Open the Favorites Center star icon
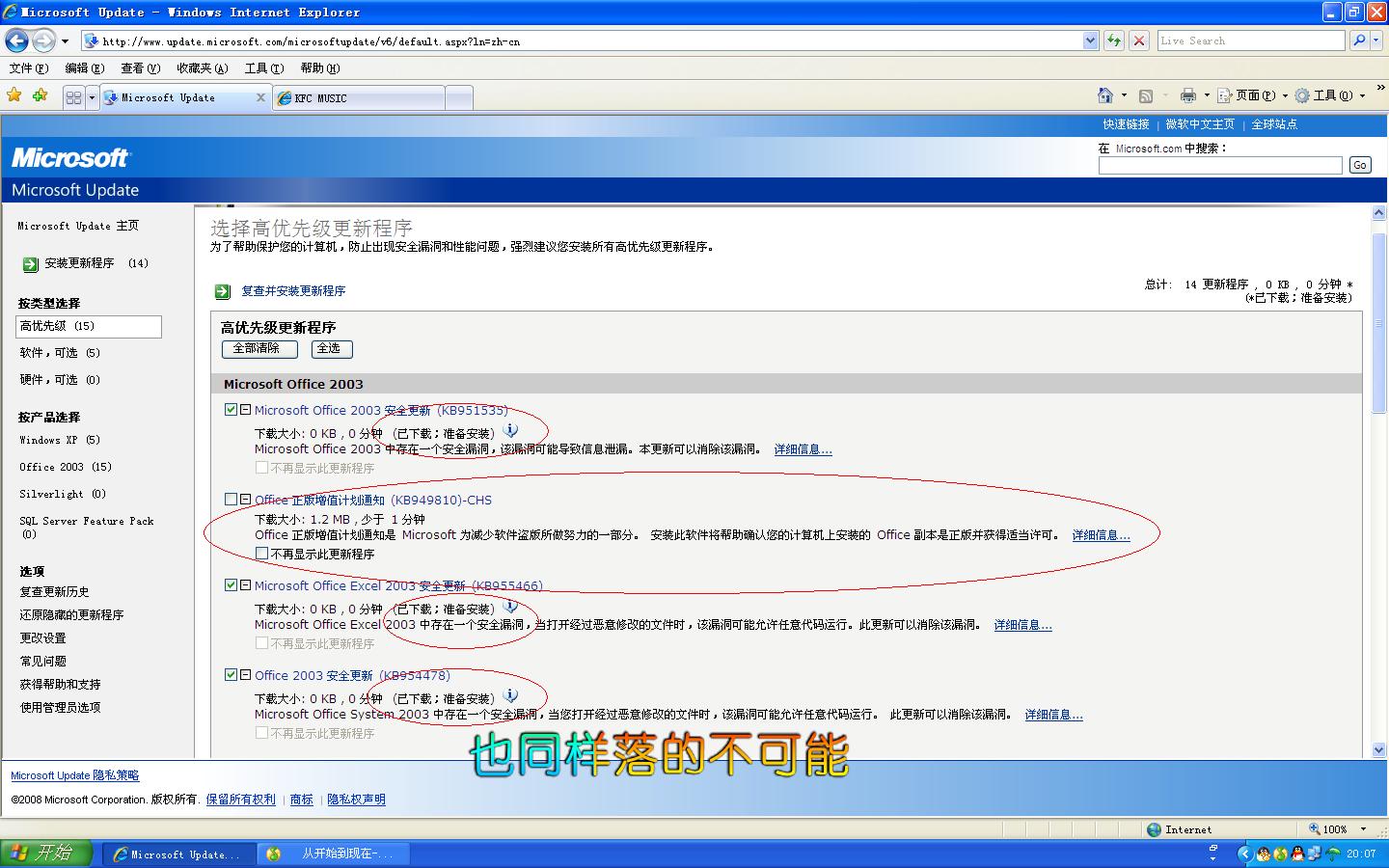Screen dimensions: 1389x868 (x=14, y=95)
